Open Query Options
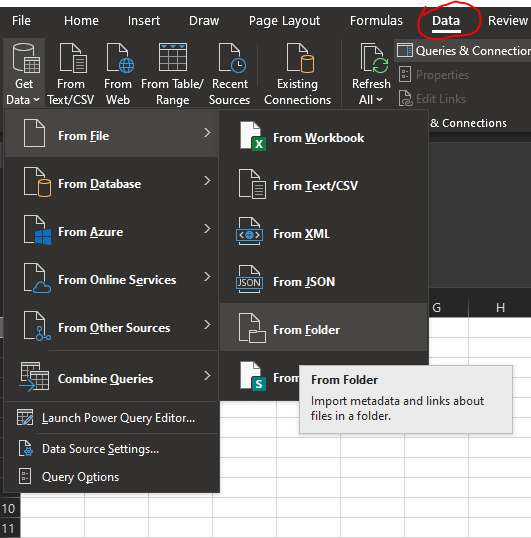The width and height of the screenshot is (531, 538). click(112, 477)
